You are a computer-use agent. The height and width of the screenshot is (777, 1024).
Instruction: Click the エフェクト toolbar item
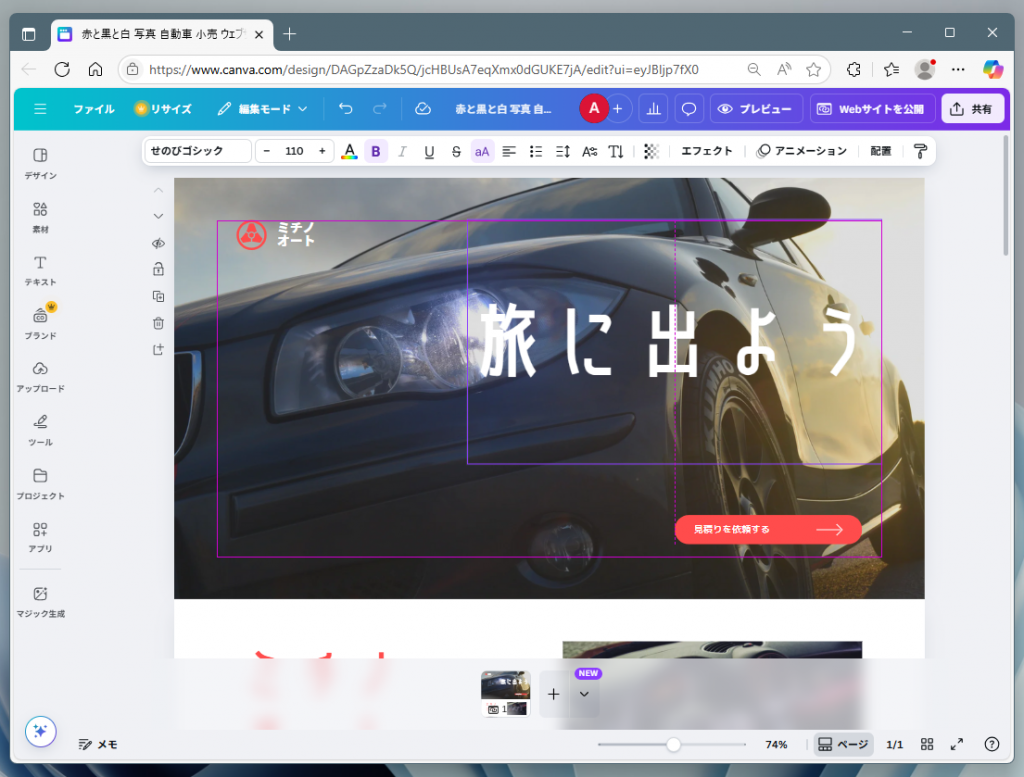coord(707,151)
